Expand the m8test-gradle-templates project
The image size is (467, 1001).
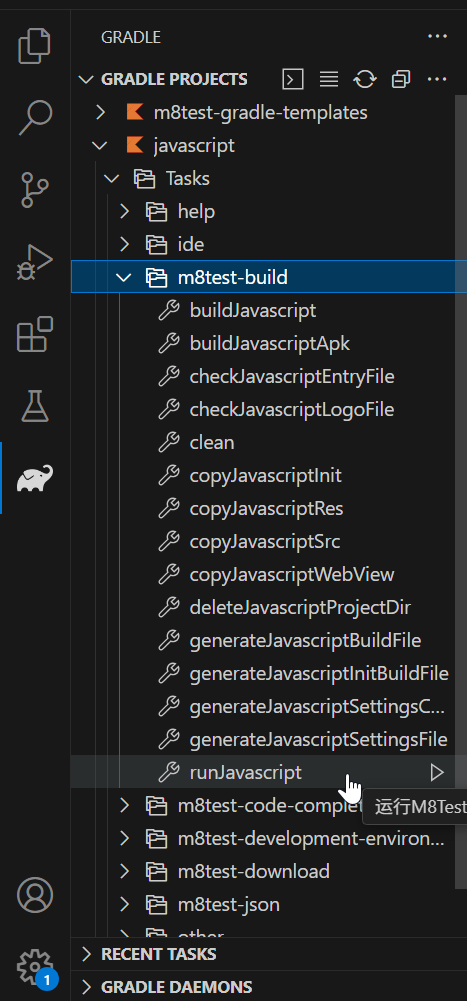[100, 112]
